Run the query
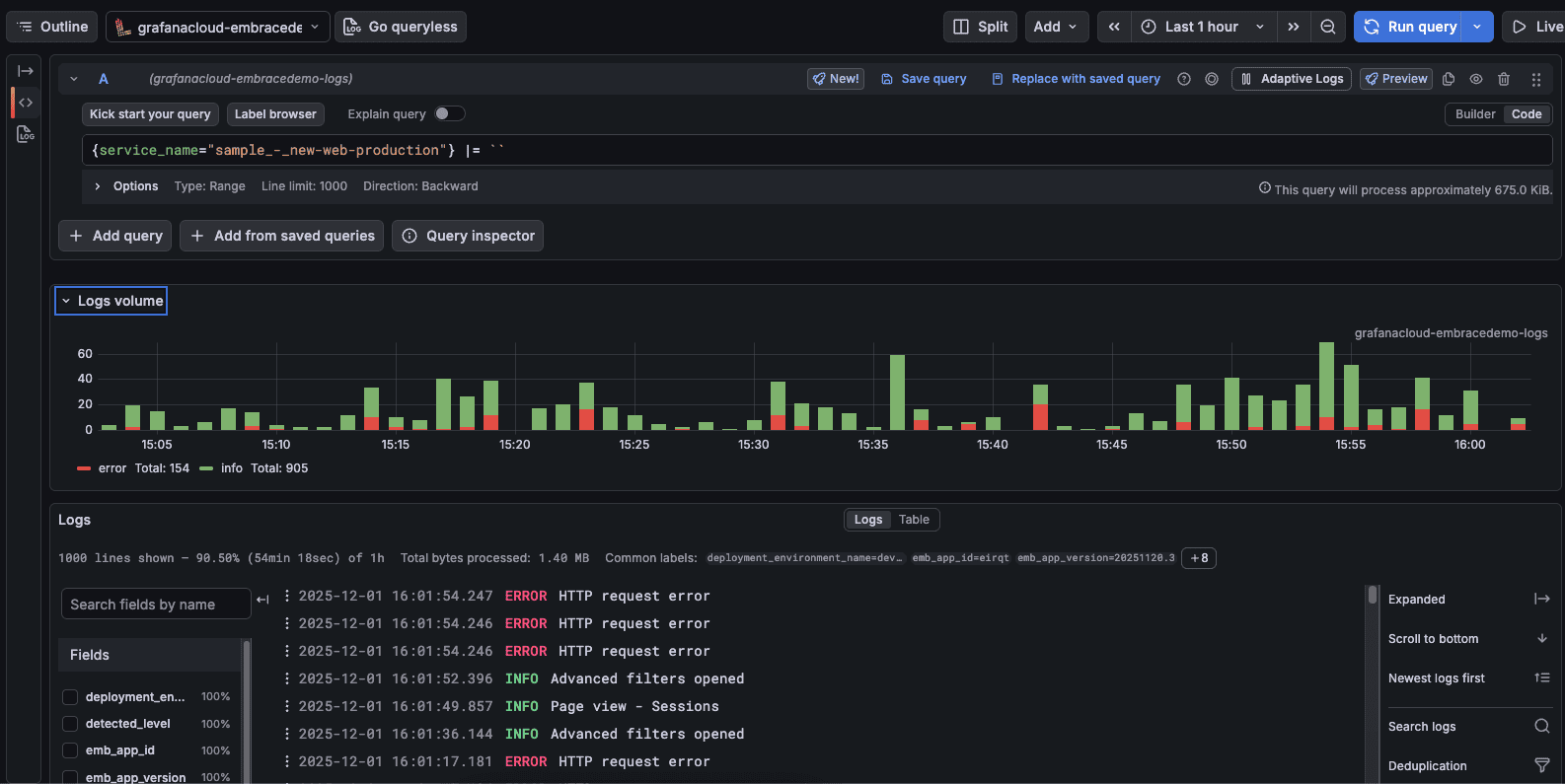The height and width of the screenshot is (784, 1565). coord(1409,27)
